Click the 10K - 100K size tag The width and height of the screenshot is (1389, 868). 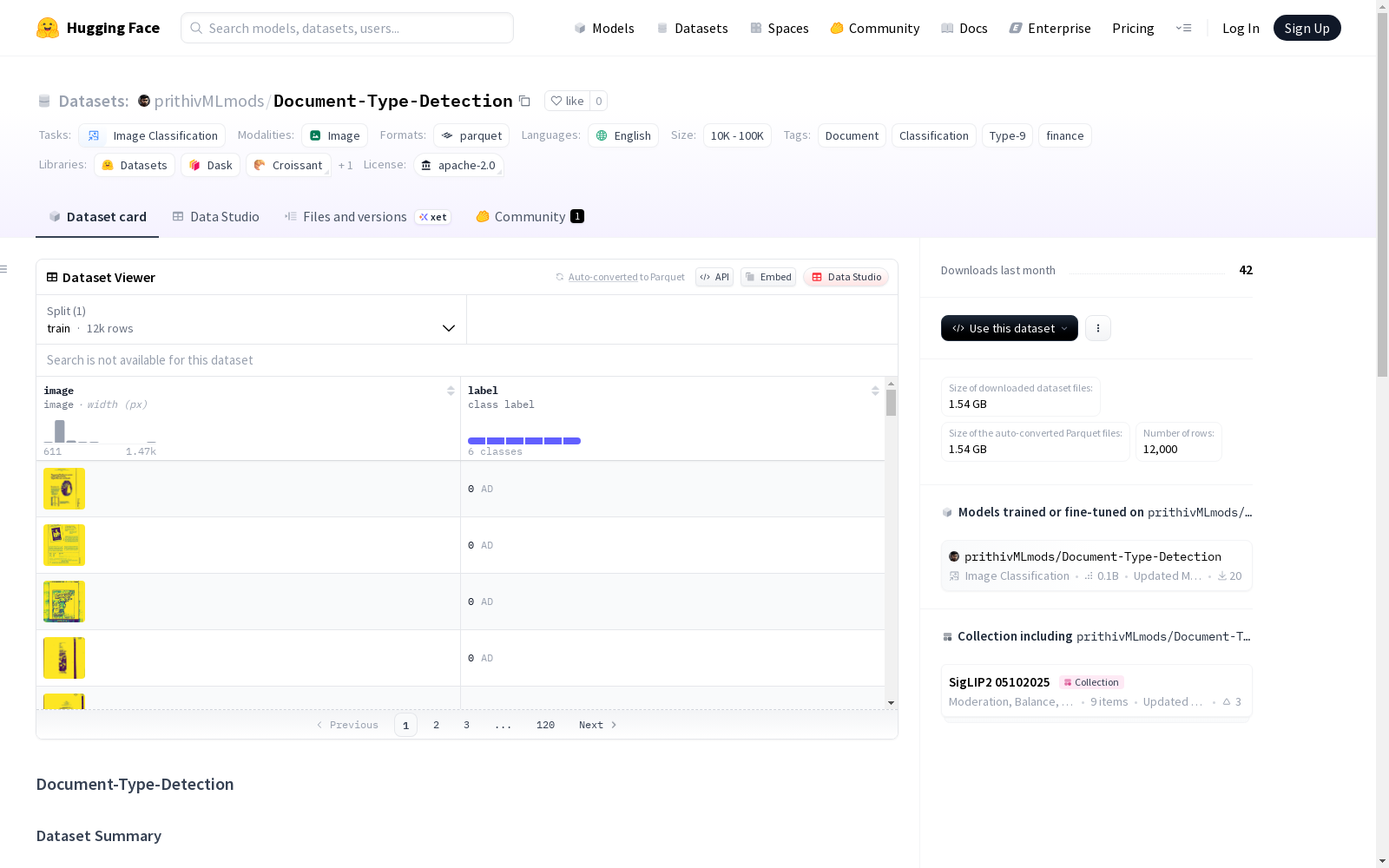(737, 135)
